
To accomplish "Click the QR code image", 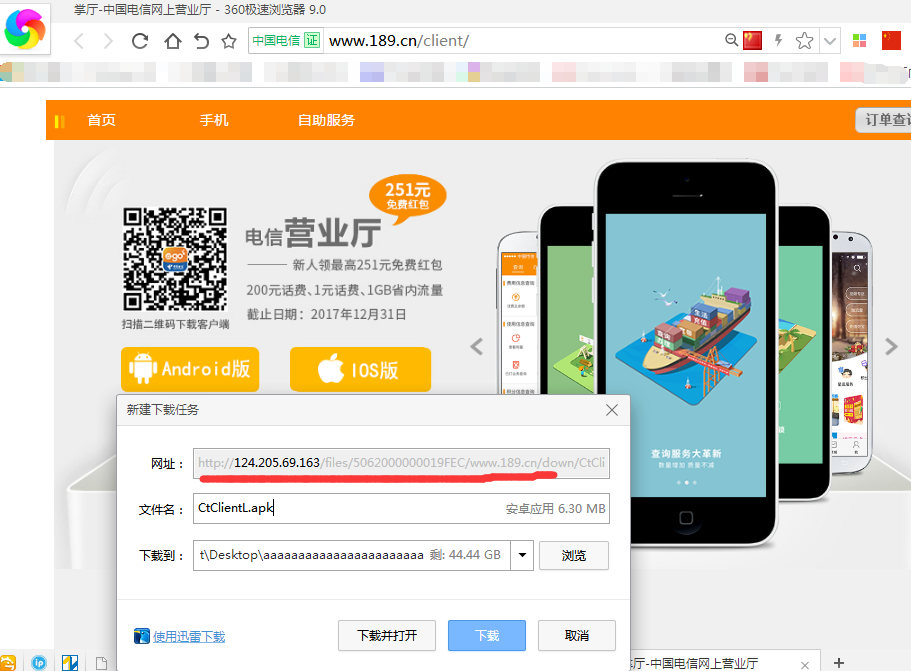I will [x=175, y=259].
